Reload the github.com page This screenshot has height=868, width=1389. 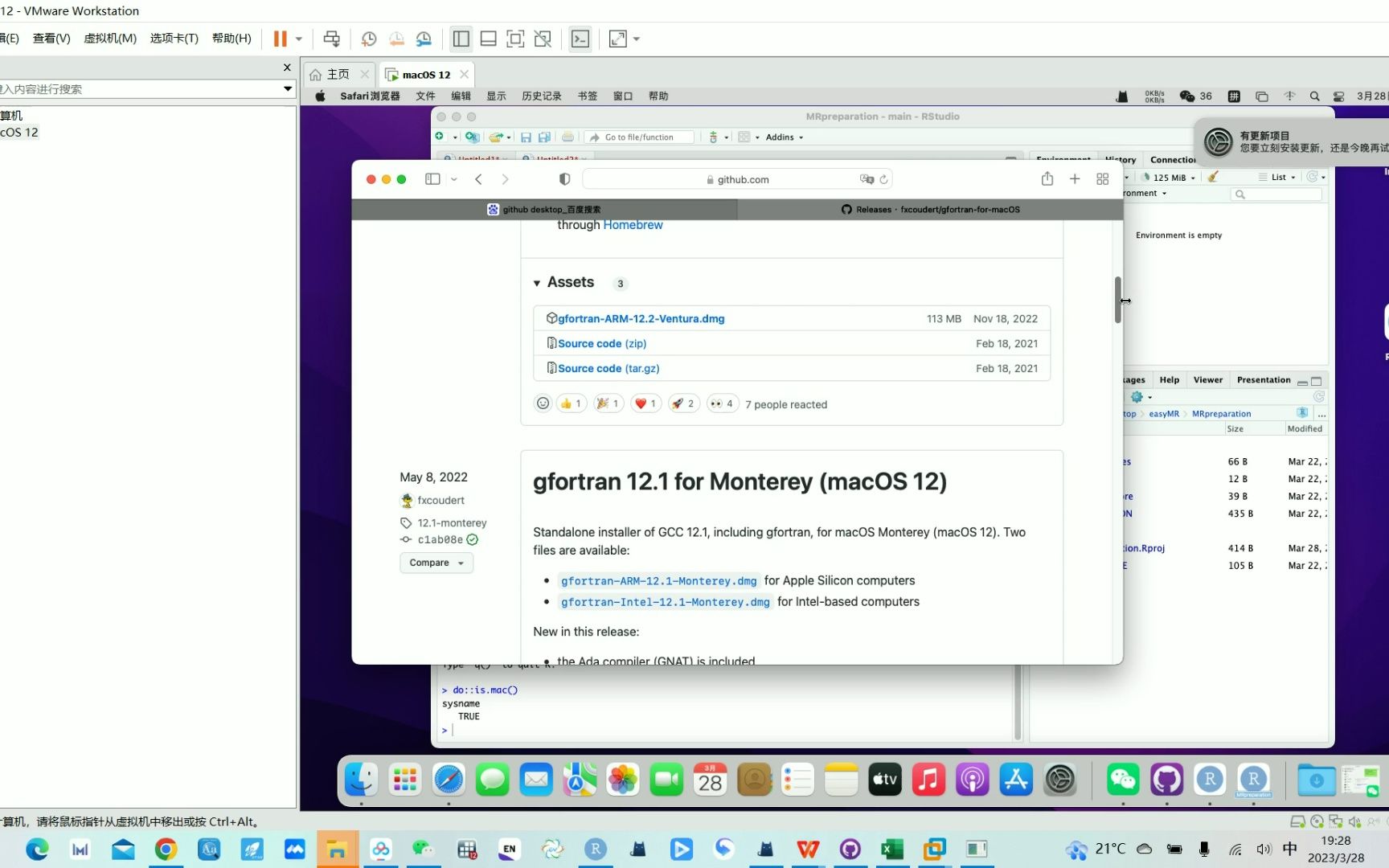(883, 179)
